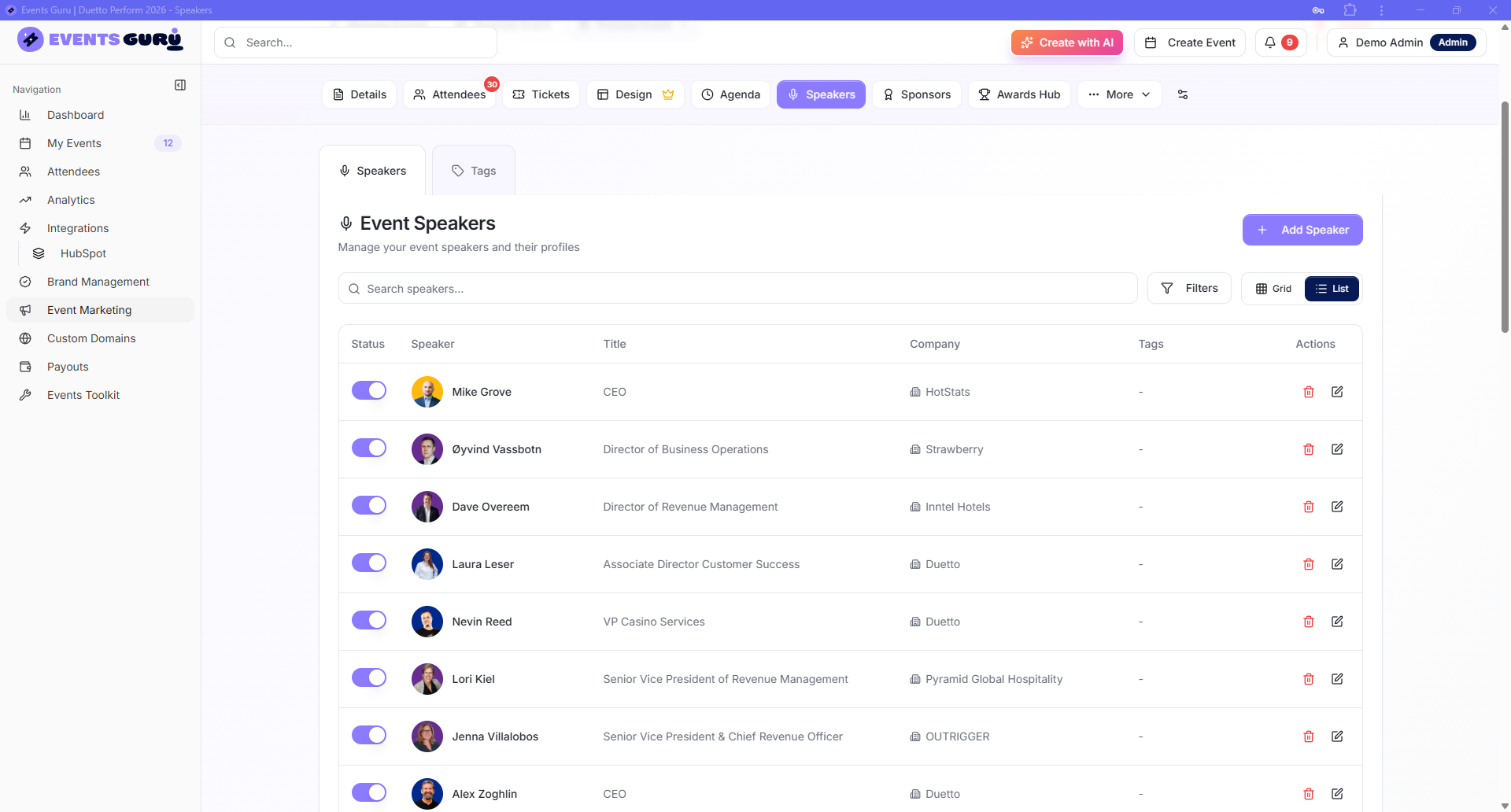Viewport: 1511px width, 812px height.
Task: Click Create with AI
Action: [1067, 42]
